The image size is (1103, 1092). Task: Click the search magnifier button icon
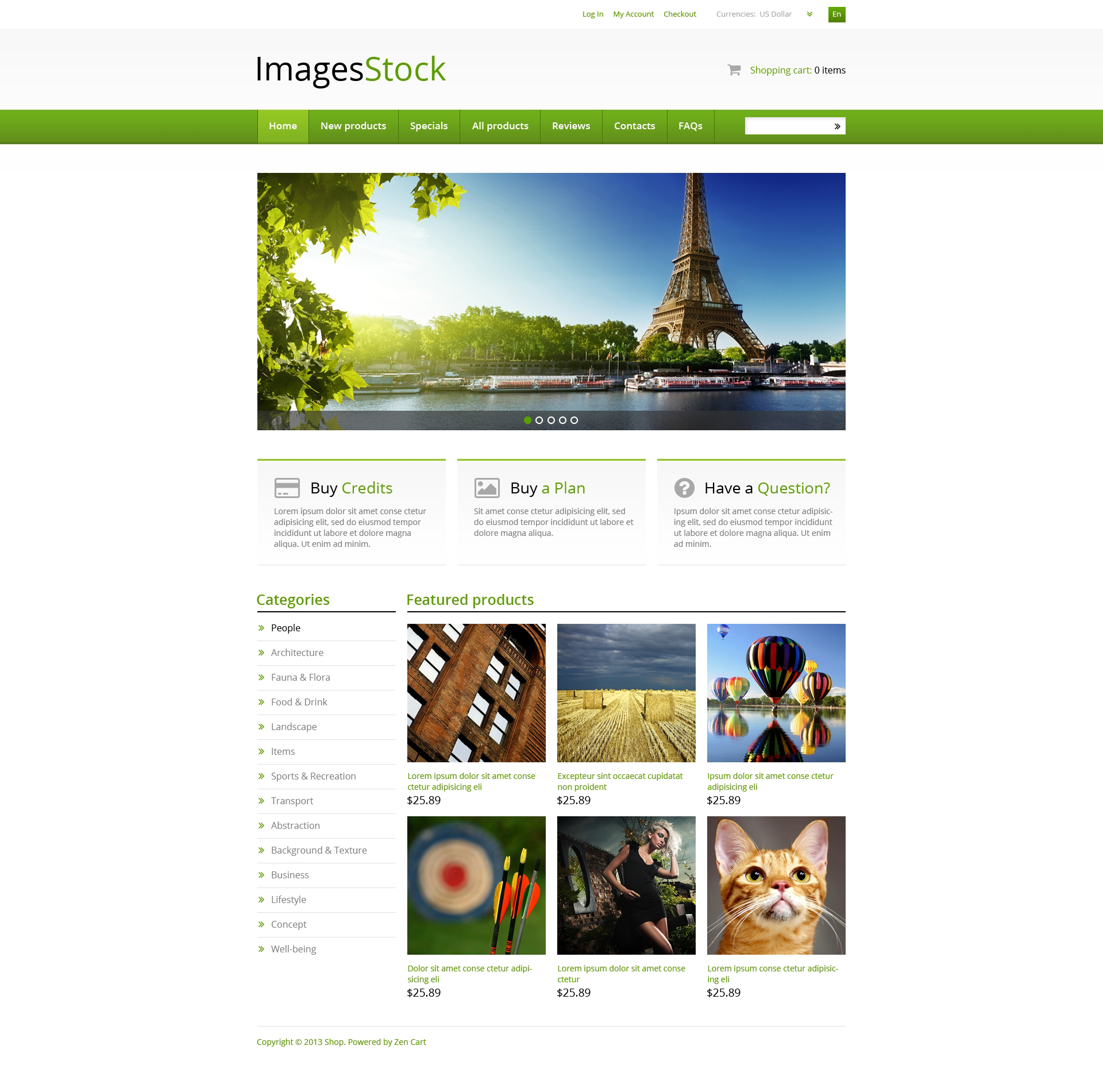837,125
